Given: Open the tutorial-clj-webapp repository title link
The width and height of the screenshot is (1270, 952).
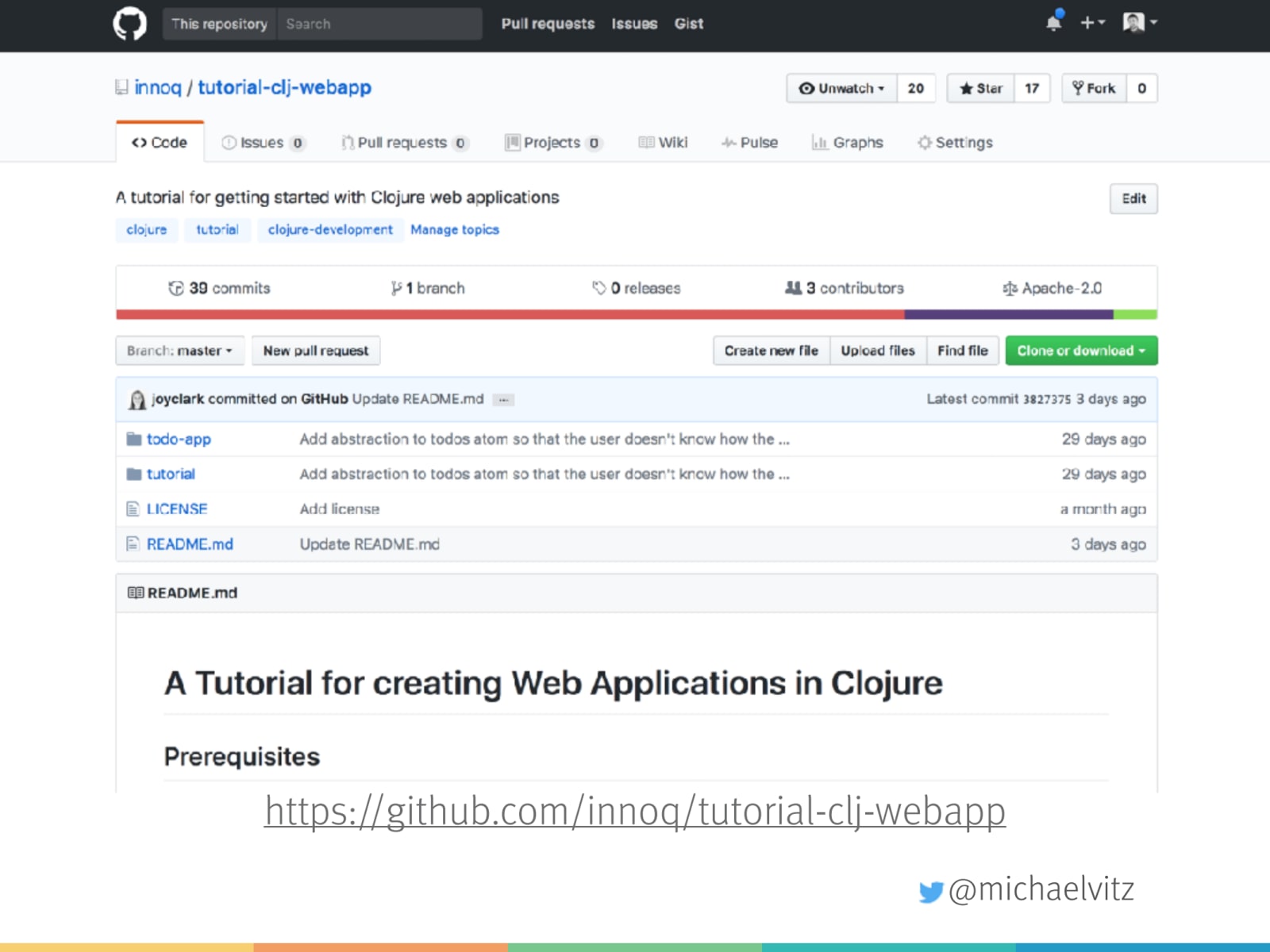Looking at the screenshot, I should [x=284, y=87].
